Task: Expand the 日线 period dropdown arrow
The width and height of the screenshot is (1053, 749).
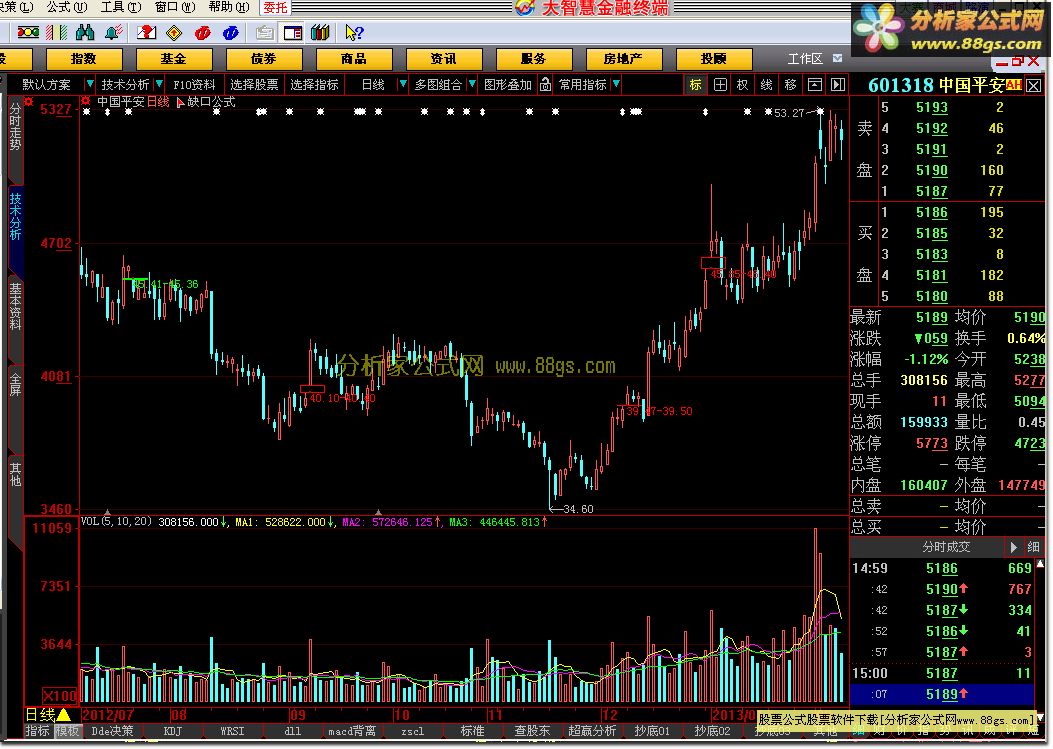Action: 403,85
